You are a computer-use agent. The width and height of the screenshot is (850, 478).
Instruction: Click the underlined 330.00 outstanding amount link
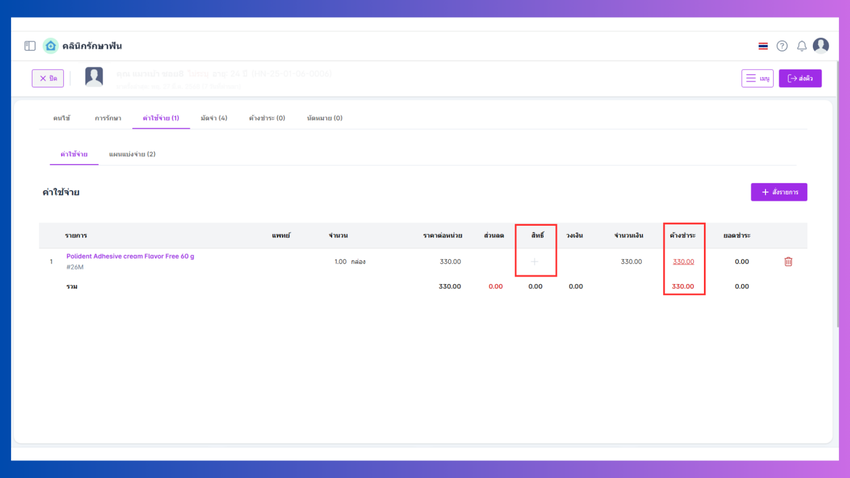pyautogui.click(x=683, y=262)
